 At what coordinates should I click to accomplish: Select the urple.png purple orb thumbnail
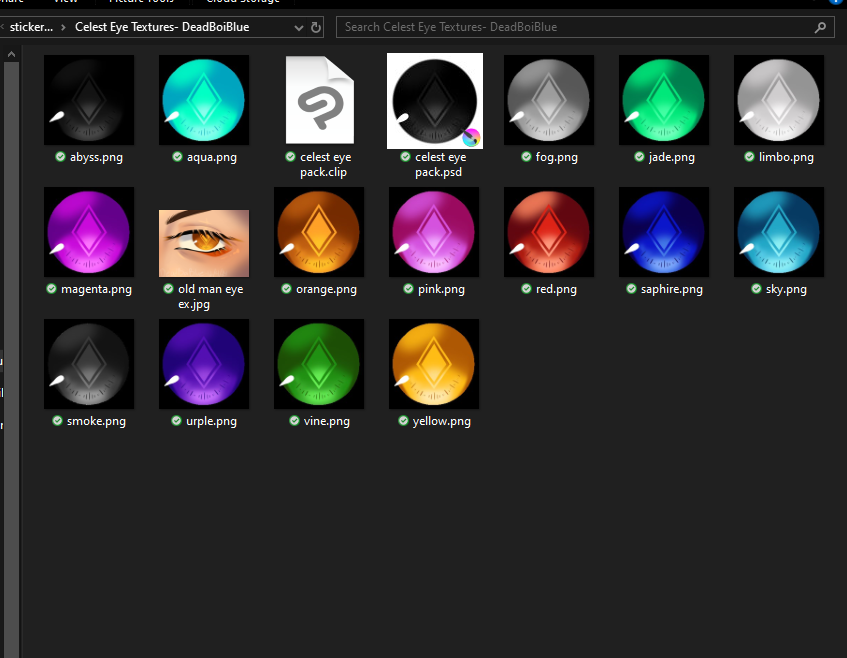coord(204,364)
